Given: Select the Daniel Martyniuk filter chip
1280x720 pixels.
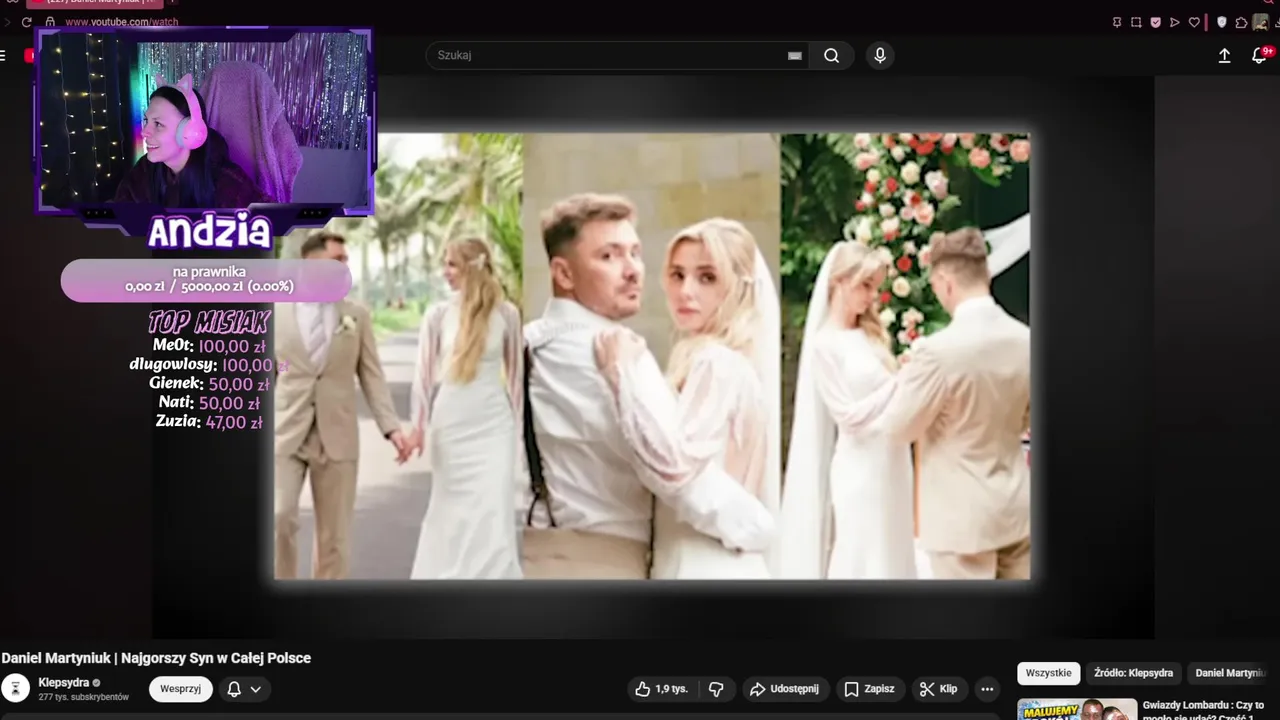Looking at the screenshot, I should point(1230,673).
